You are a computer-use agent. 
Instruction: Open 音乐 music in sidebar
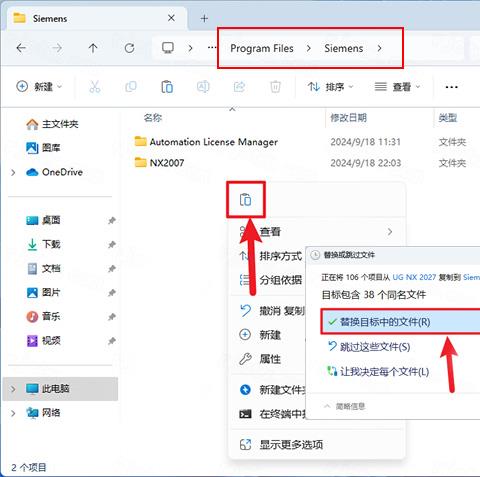(43, 316)
